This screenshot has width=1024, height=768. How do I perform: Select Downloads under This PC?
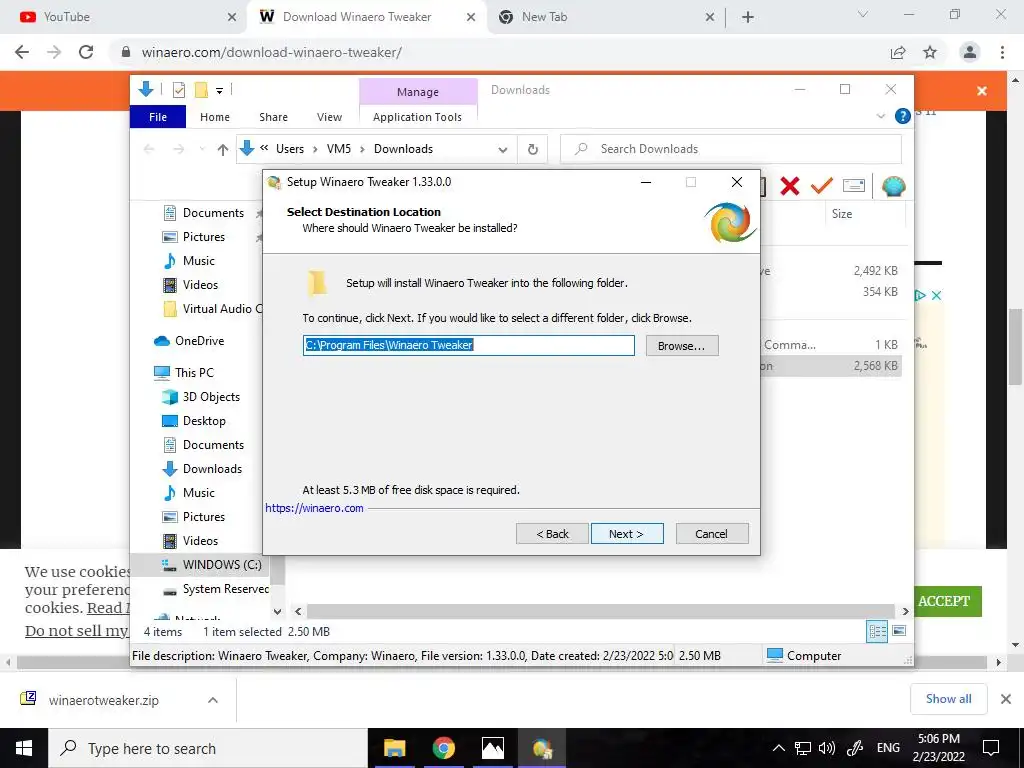212,469
